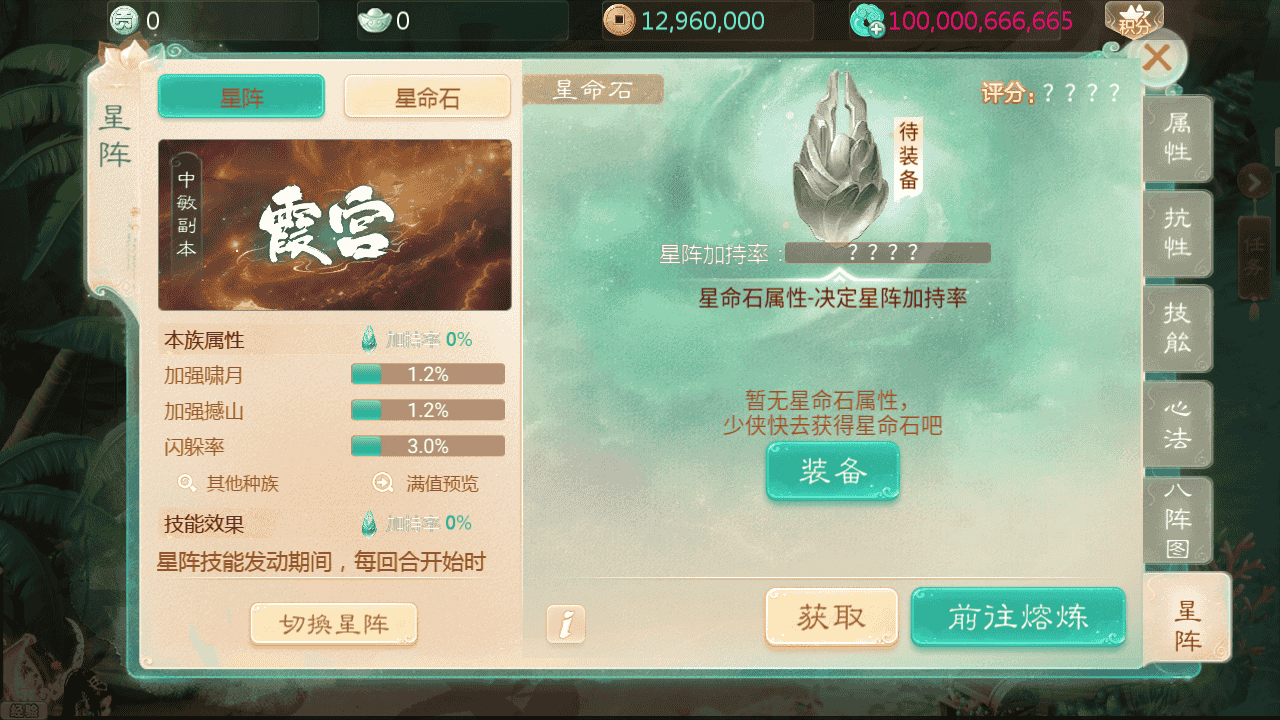Click the copper coin icon
The width and height of the screenshot is (1280, 720).
coord(619,20)
